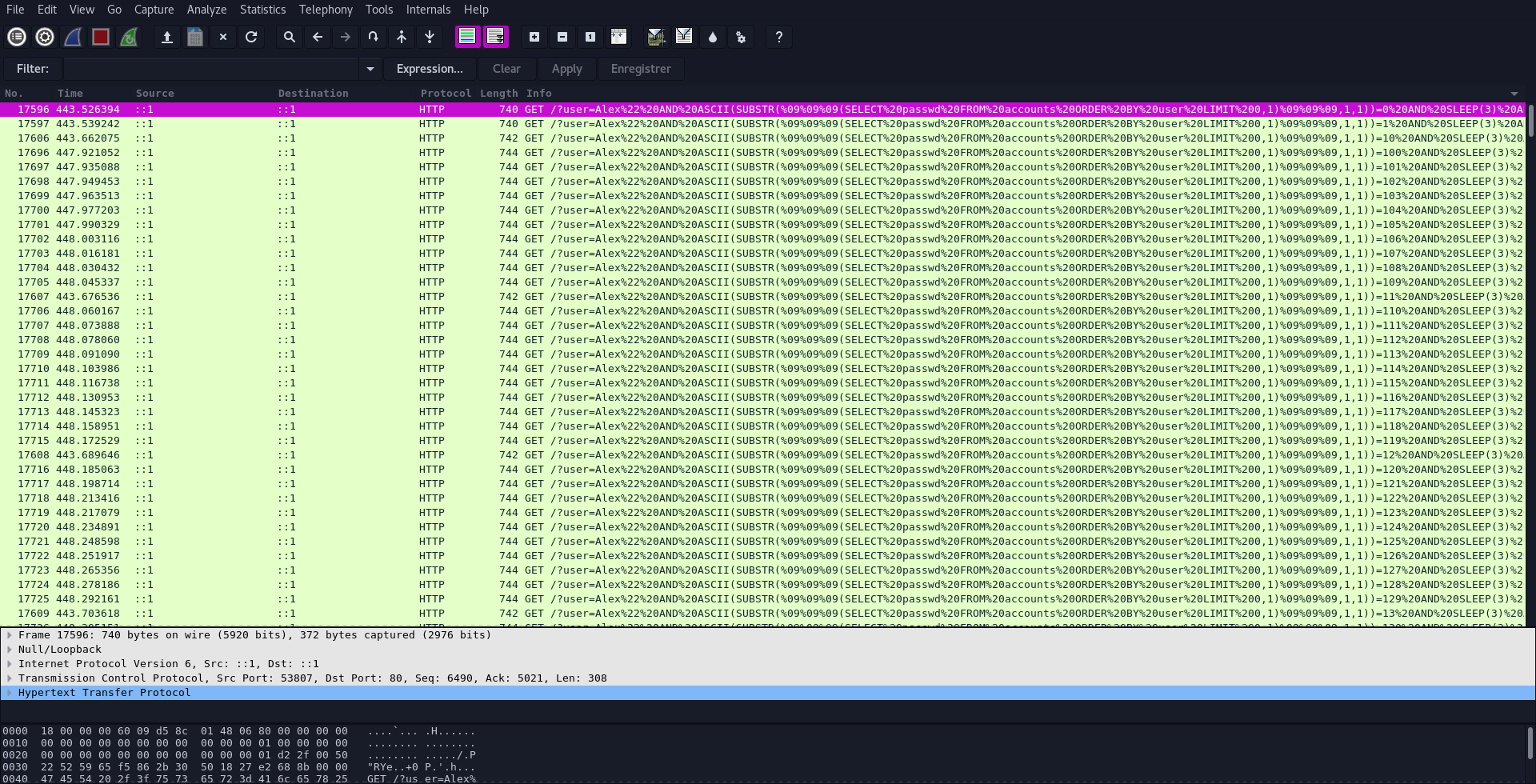Open the capture options dialog

click(x=44, y=37)
